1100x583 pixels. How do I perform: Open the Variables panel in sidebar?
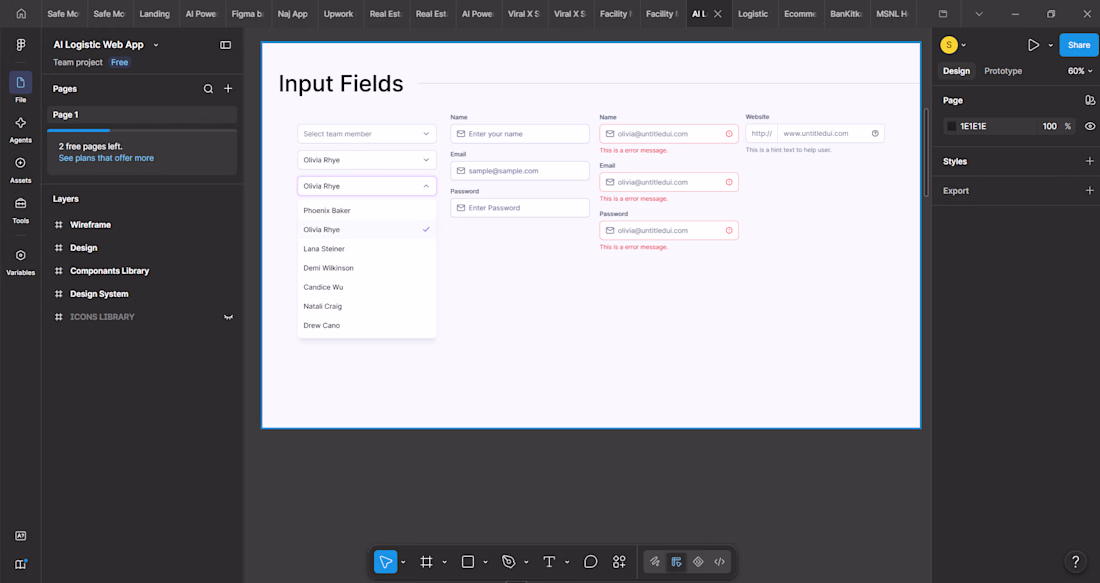tap(20, 262)
